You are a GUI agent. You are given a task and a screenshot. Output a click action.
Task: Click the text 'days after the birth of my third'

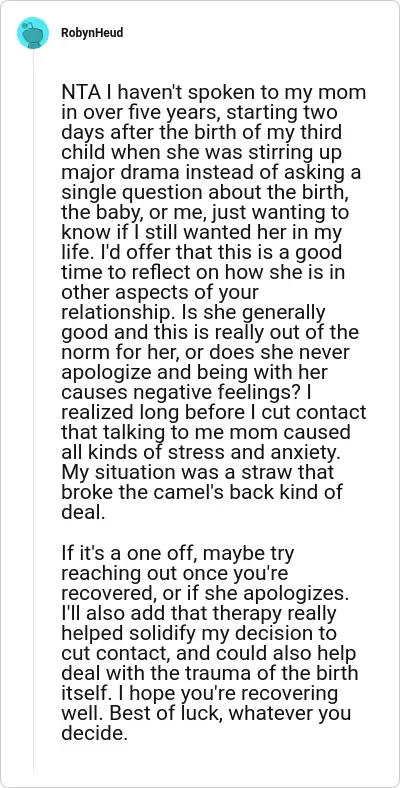point(202,132)
